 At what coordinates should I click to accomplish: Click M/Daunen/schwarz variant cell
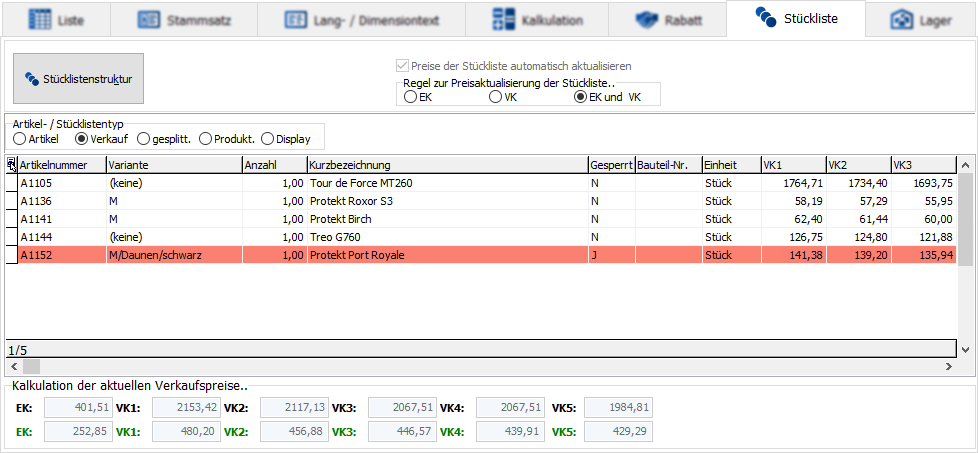[174, 255]
